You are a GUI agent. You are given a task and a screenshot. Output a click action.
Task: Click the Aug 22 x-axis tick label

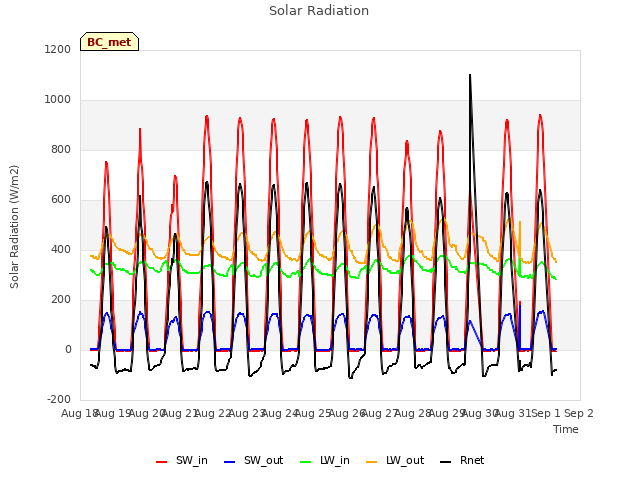[213, 413]
